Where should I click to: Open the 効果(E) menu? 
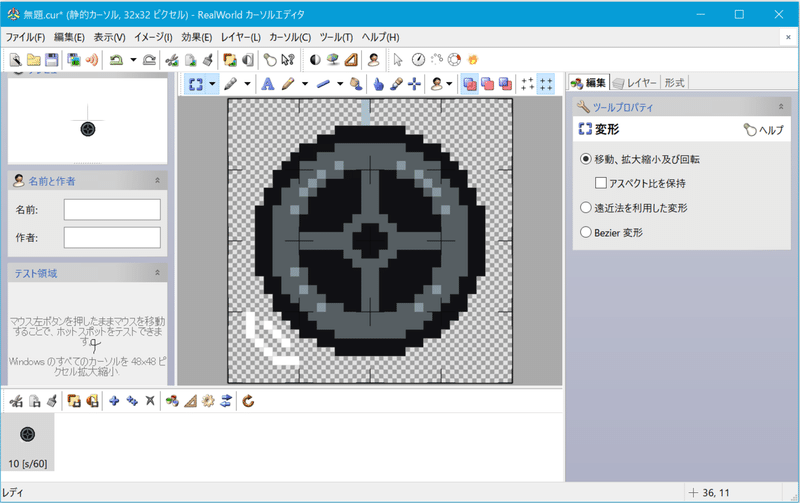[196, 37]
